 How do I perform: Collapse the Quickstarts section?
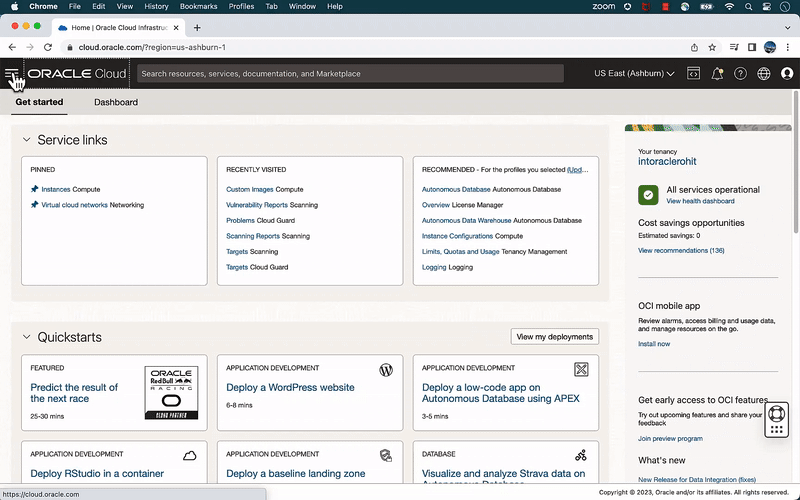(26, 338)
